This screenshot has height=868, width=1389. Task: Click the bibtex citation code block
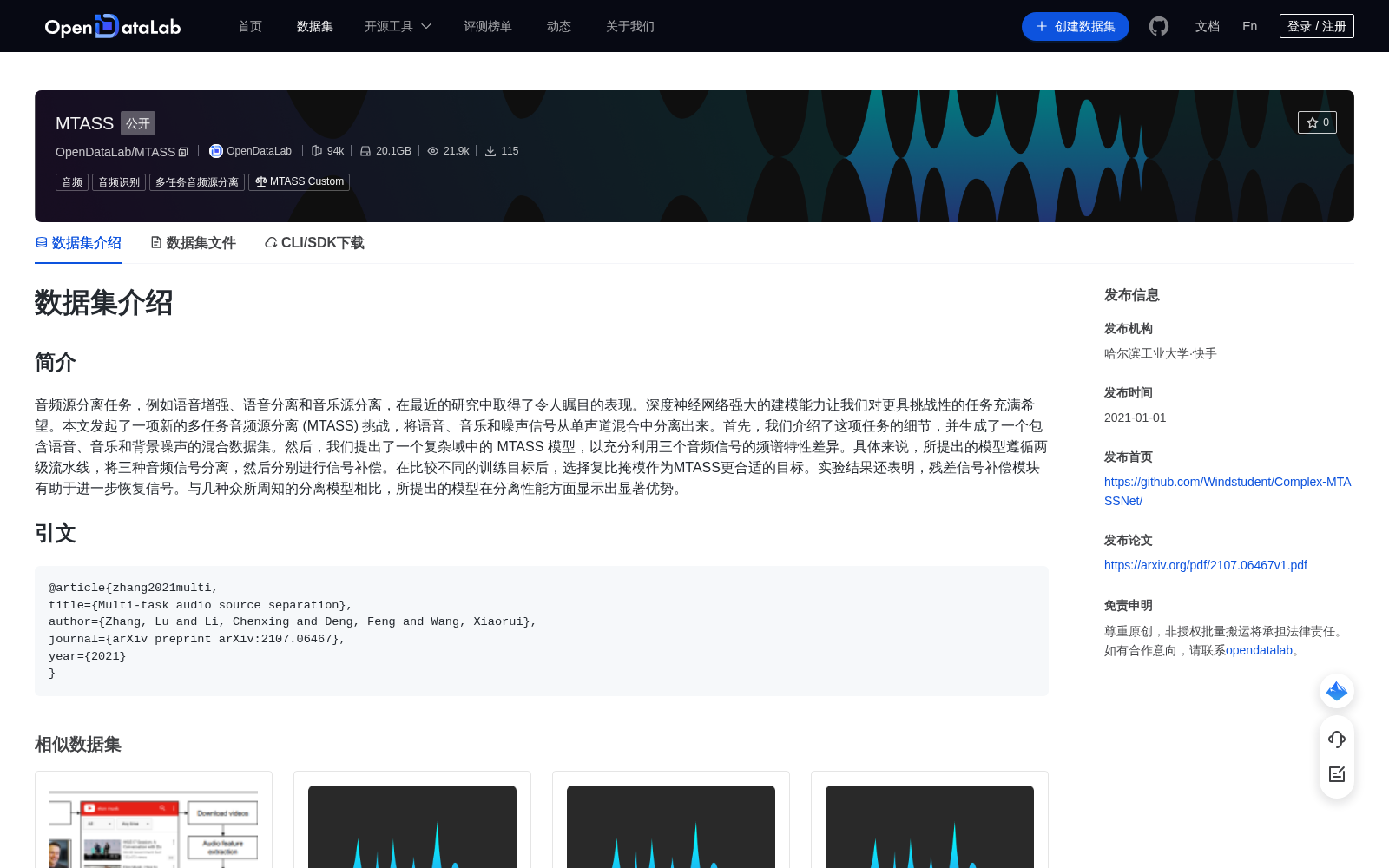click(x=542, y=631)
